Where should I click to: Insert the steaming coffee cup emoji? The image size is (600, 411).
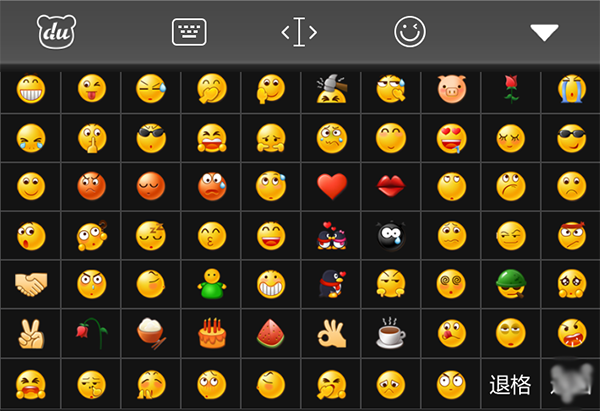[x=390, y=333]
